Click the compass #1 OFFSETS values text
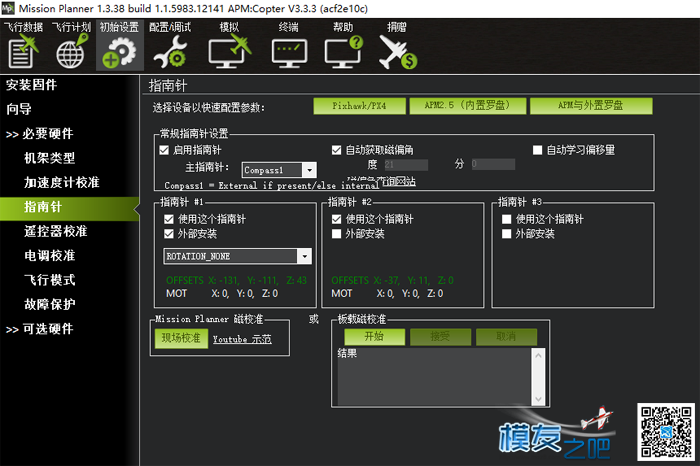The image size is (700, 466). tap(236, 280)
